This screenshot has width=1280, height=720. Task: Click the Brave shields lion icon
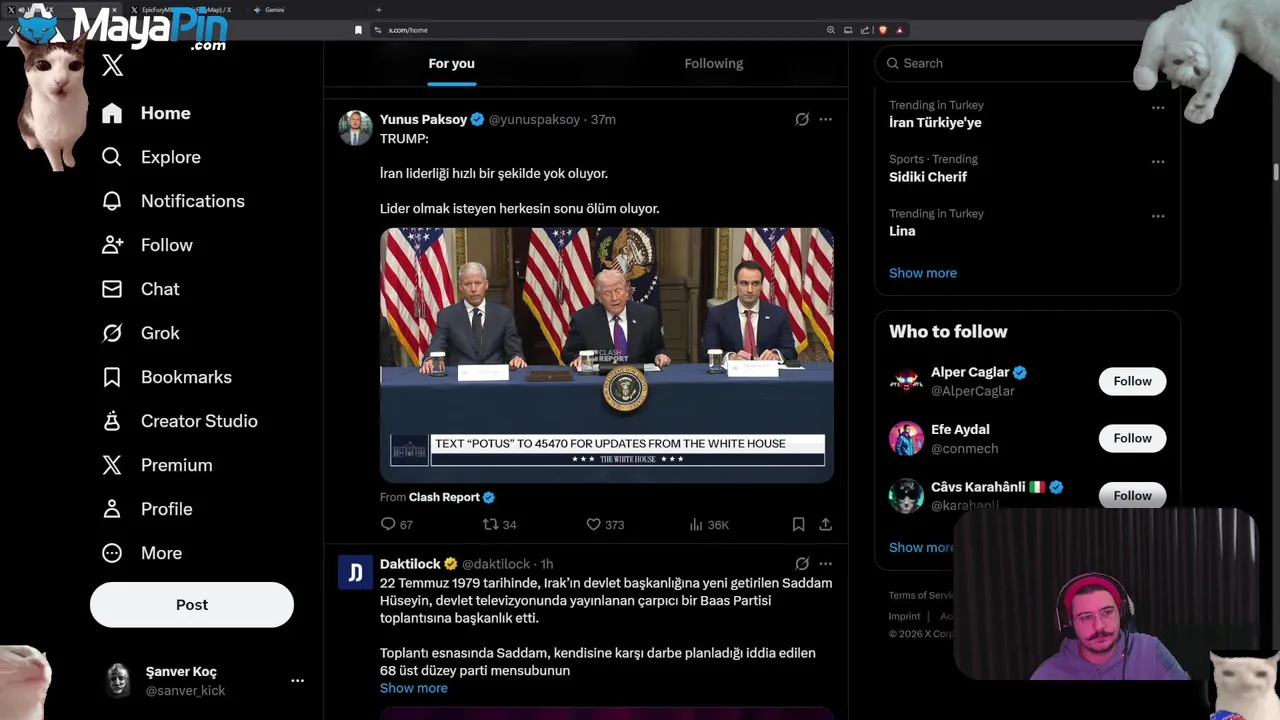(882, 30)
